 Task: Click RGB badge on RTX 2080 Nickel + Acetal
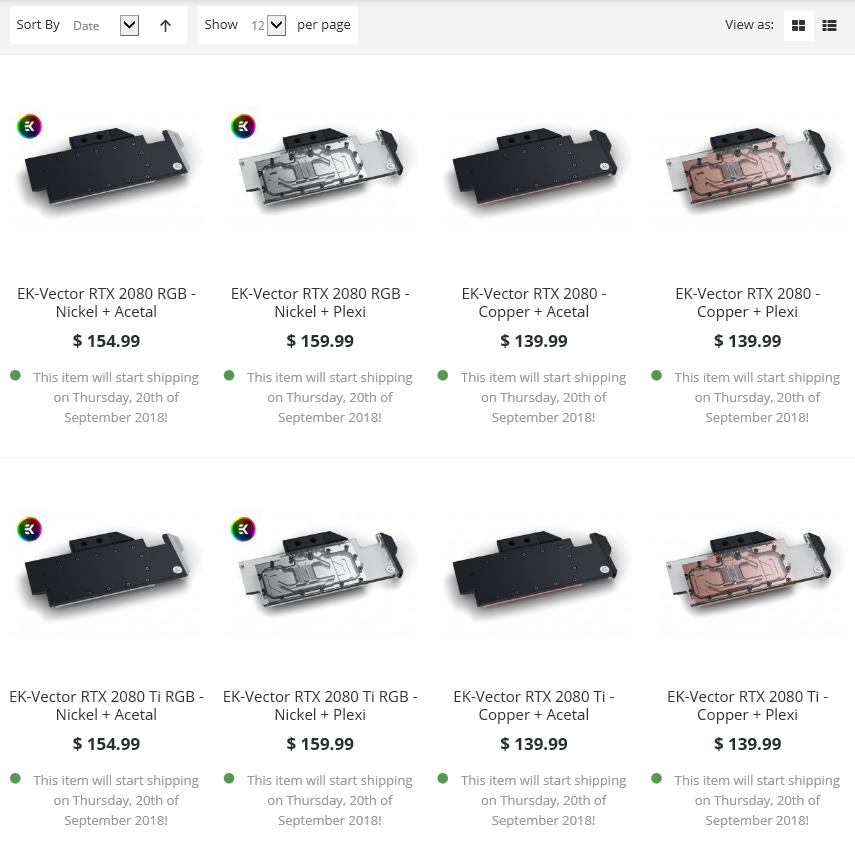tap(30, 126)
